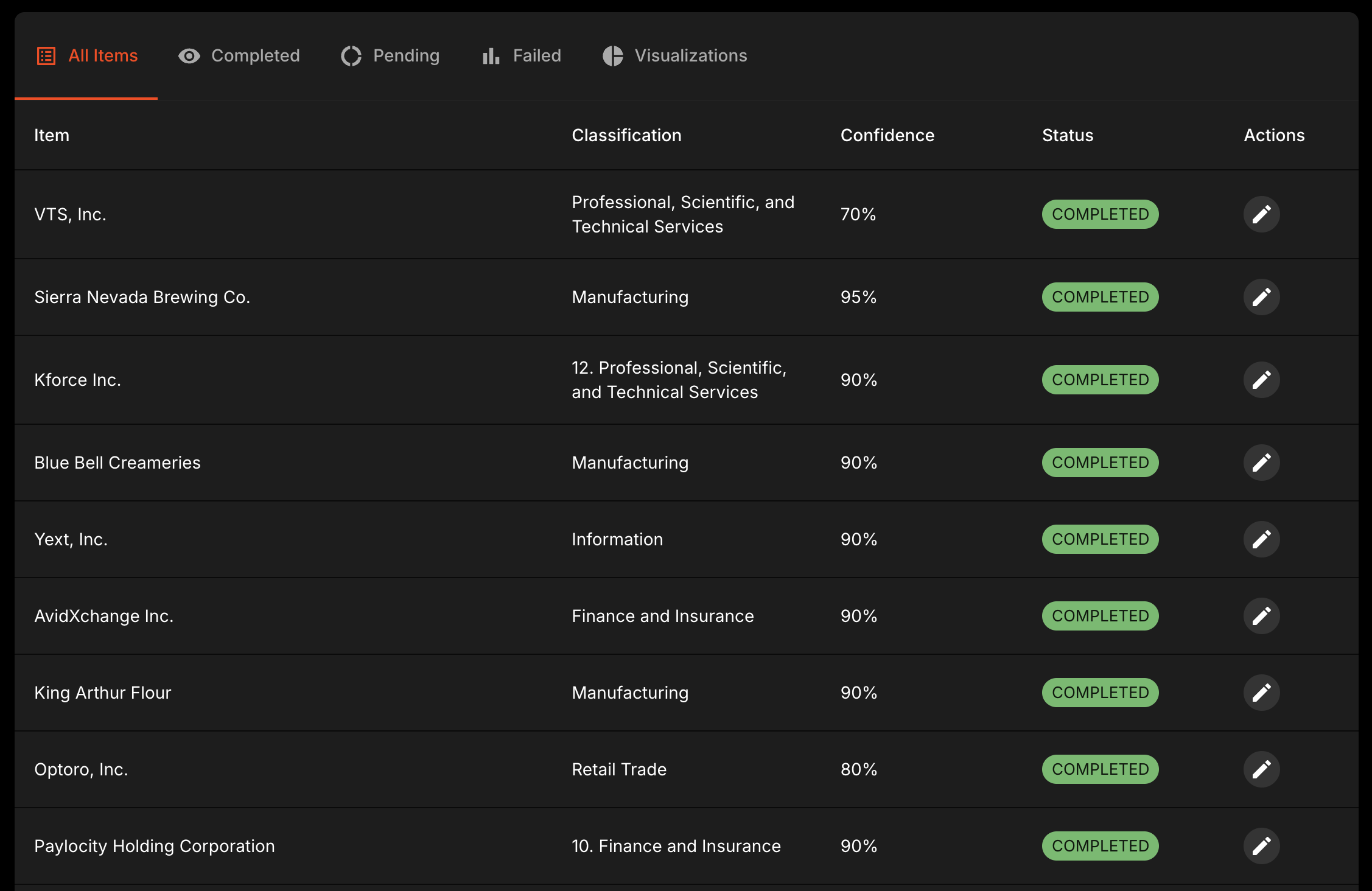Edit the Sierra Nevada Brewing Co. row
This screenshot has height=891, width=1372.
click(x=1261, y=297)
